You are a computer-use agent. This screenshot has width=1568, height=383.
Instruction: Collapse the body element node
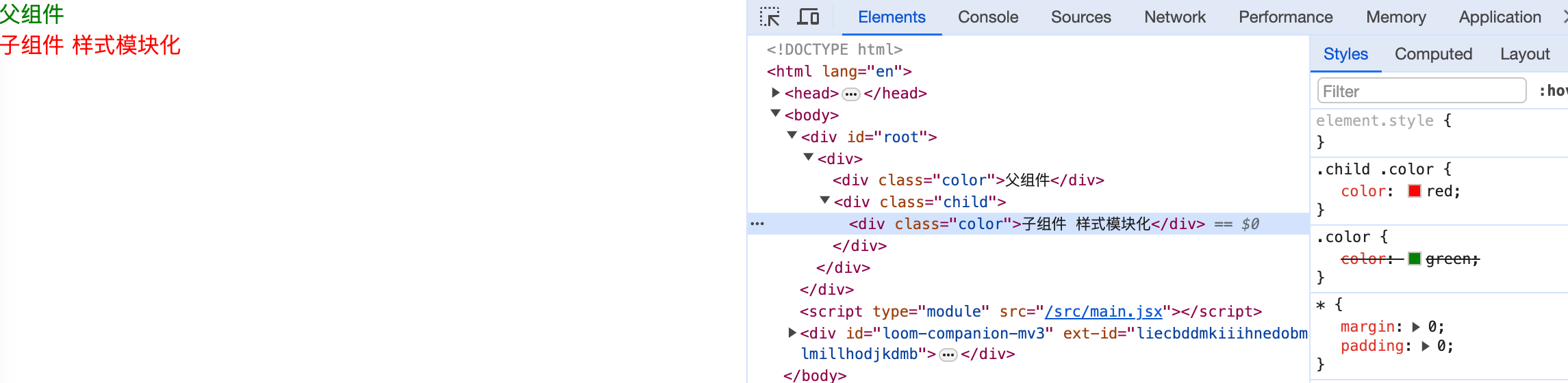click(x=776, y=114)
